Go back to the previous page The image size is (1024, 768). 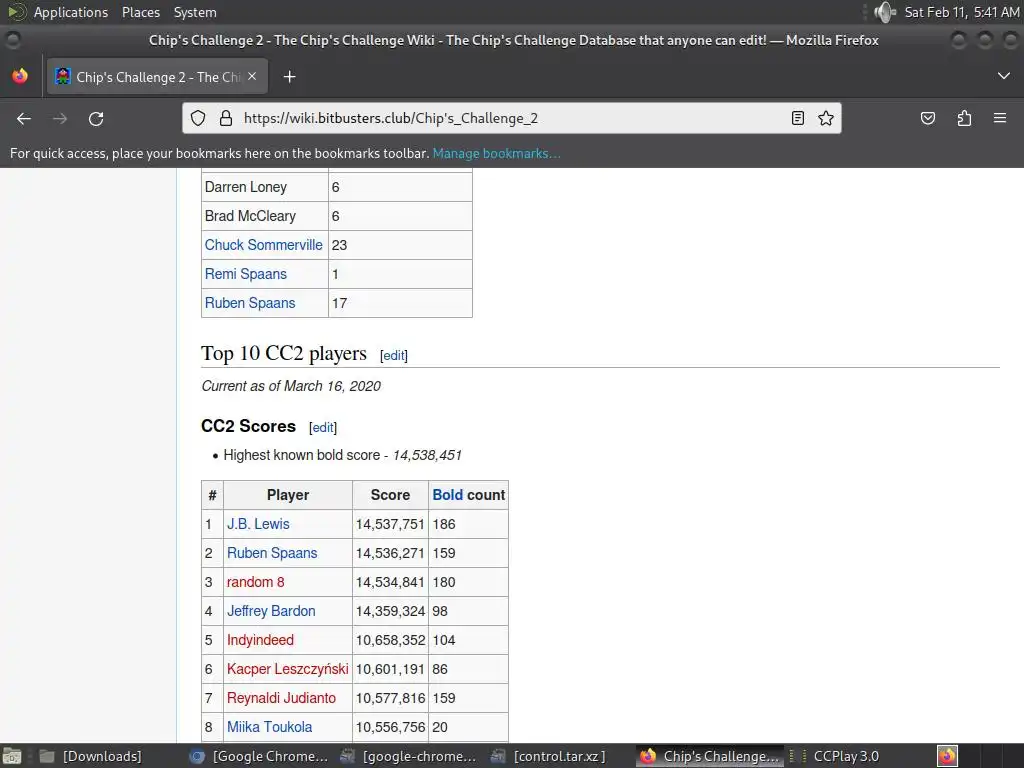(24, 118)
